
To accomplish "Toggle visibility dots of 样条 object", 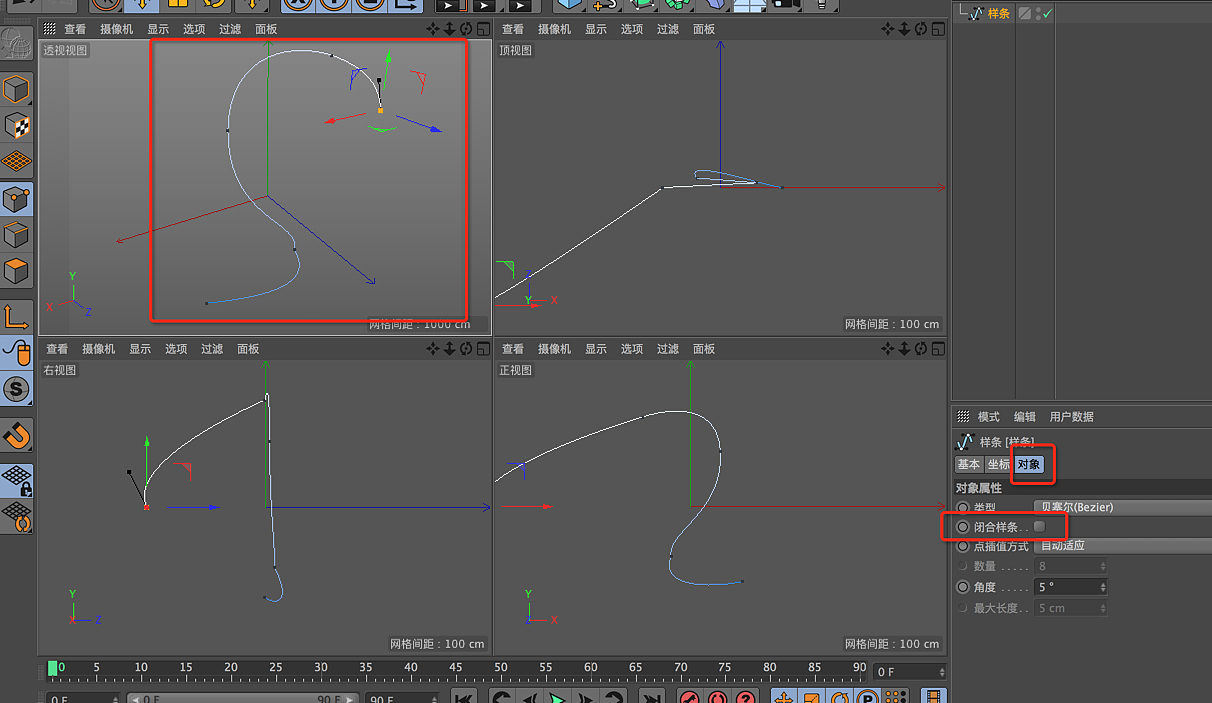I will pos(1038,14).
